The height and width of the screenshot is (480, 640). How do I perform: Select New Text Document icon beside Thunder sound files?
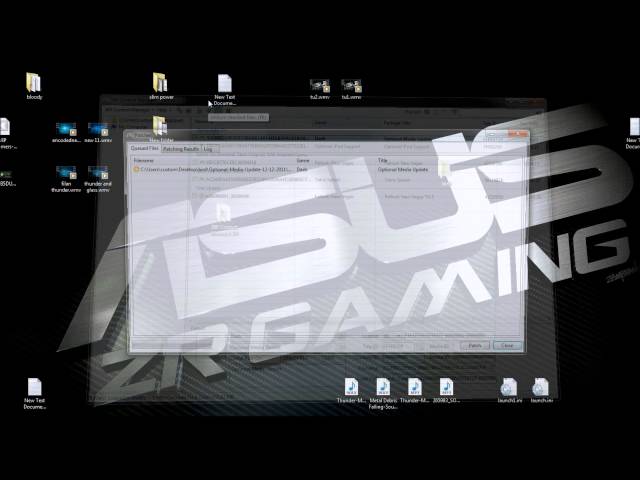(x=34, y=393)
